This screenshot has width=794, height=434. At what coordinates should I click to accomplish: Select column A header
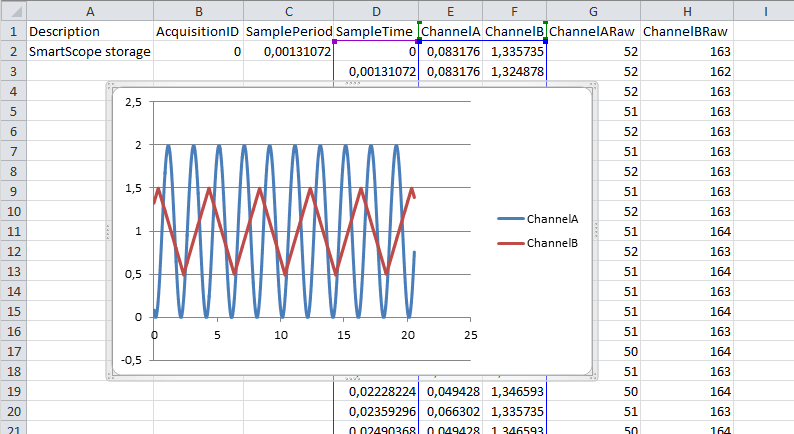coord(90,11)
